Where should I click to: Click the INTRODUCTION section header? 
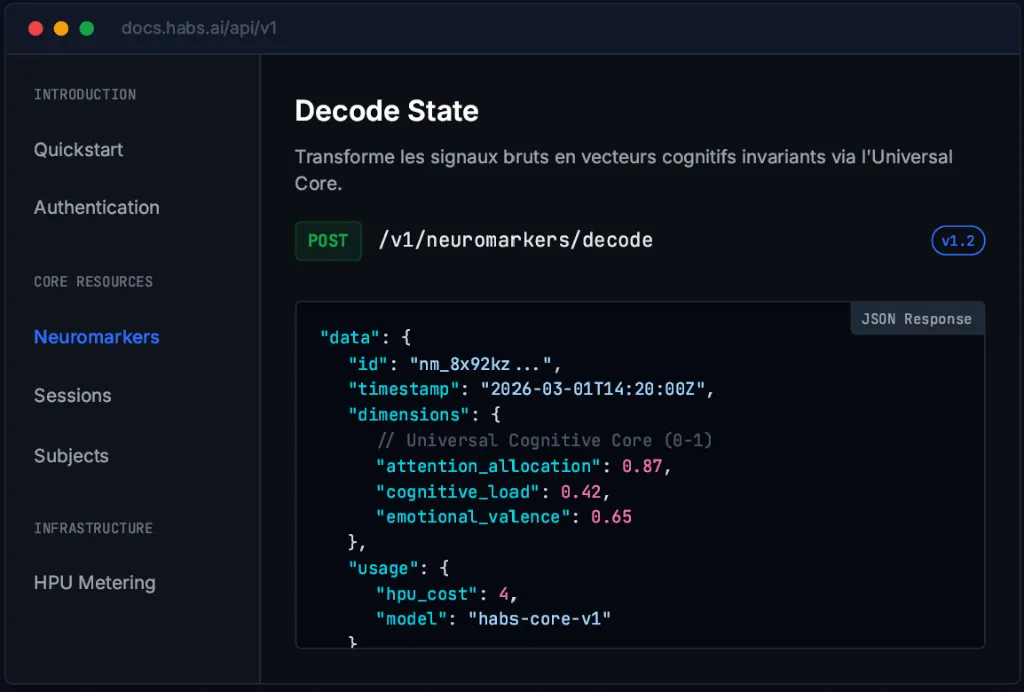84,95
